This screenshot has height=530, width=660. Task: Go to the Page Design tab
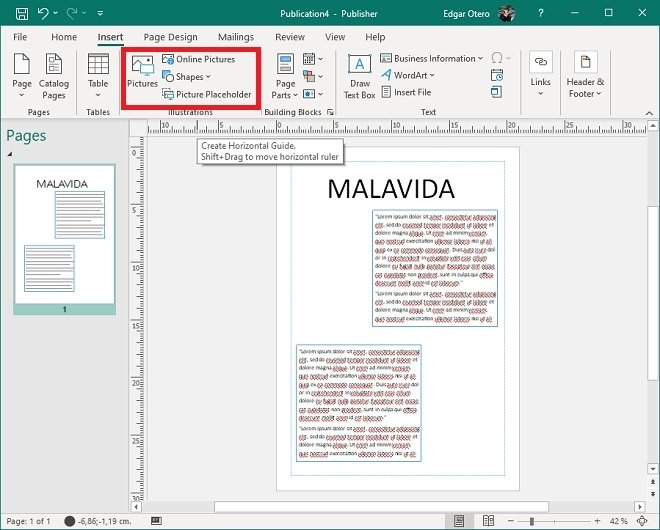[170, 37]
